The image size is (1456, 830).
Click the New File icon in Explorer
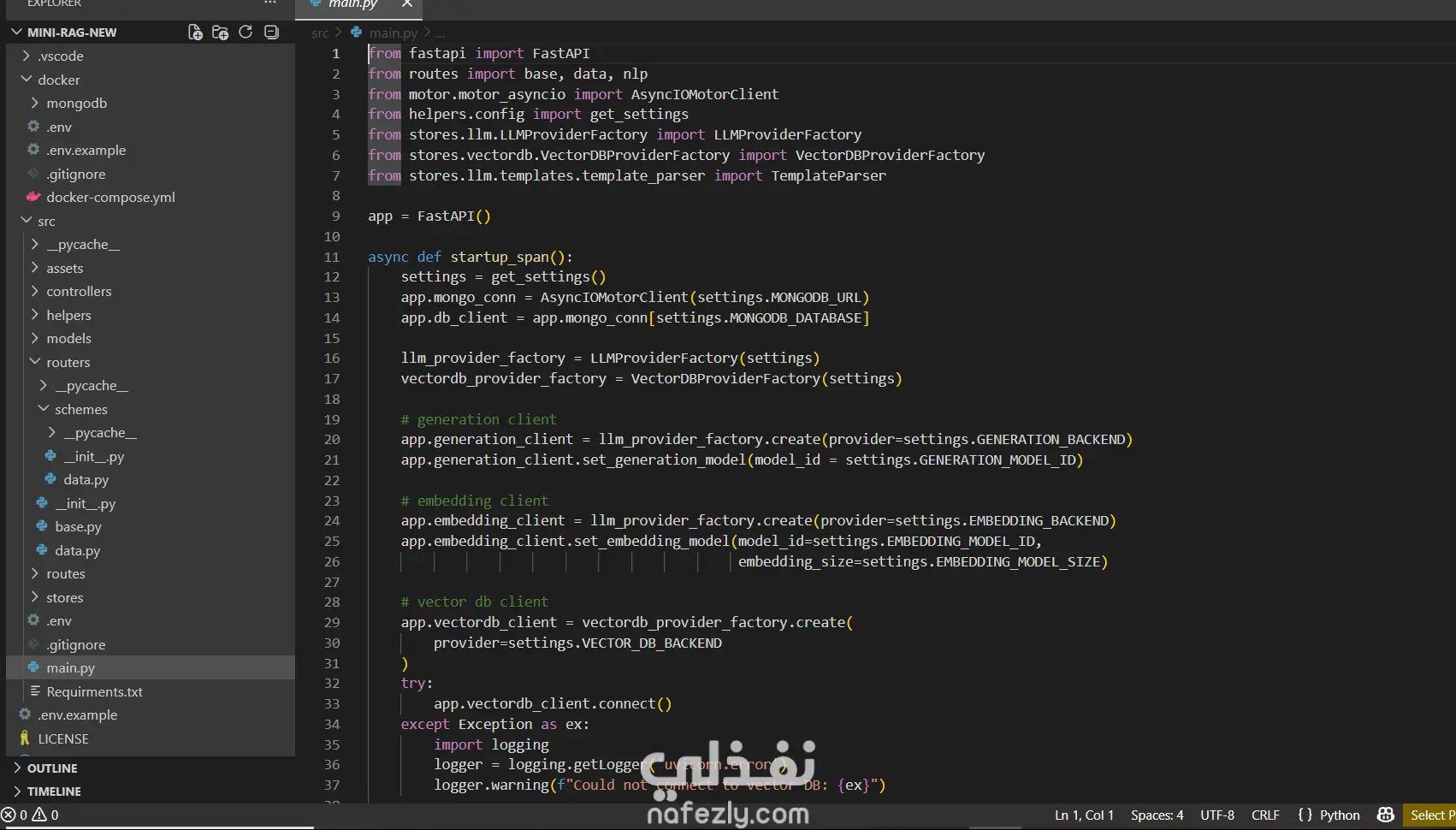[x=195, y=33]
